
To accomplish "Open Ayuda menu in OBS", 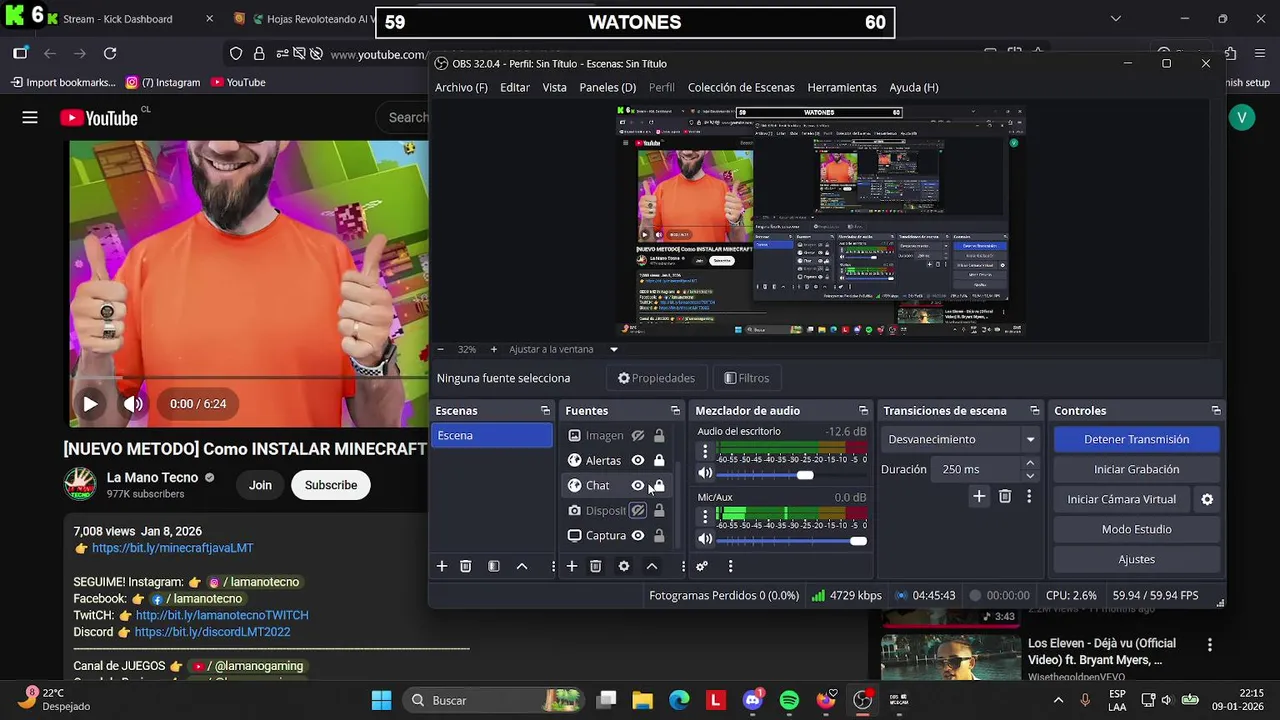I will tap(914, 87).
